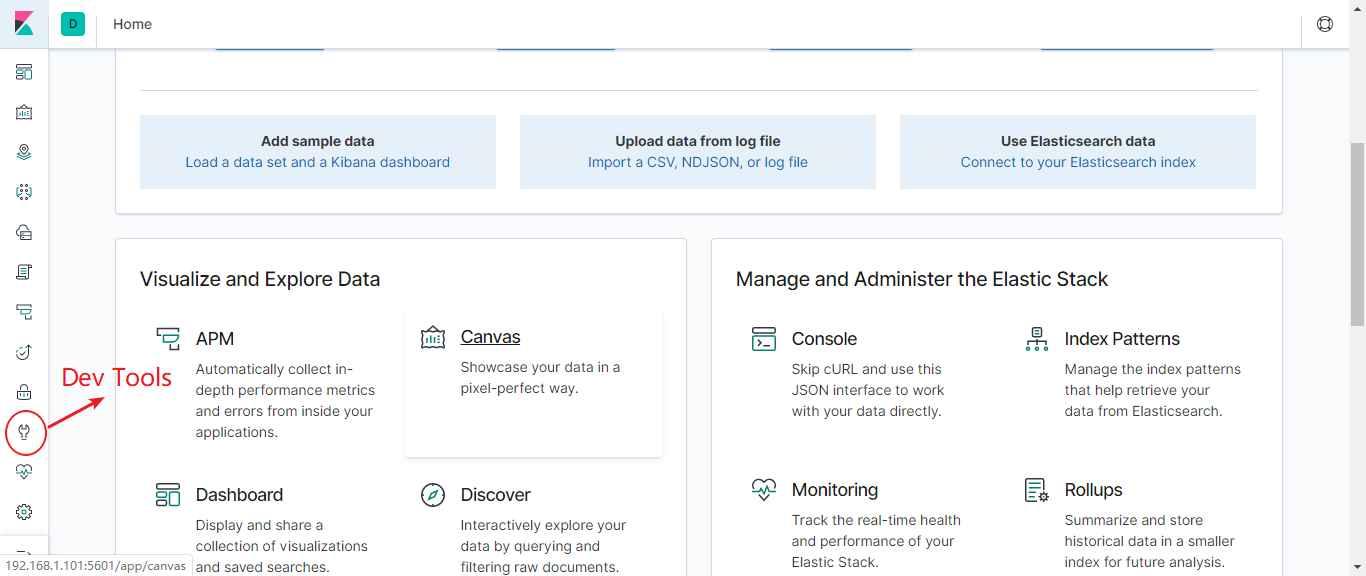
Task: Click Load a data set and a Kibana dashboard
Action: [x=318, y=162]
